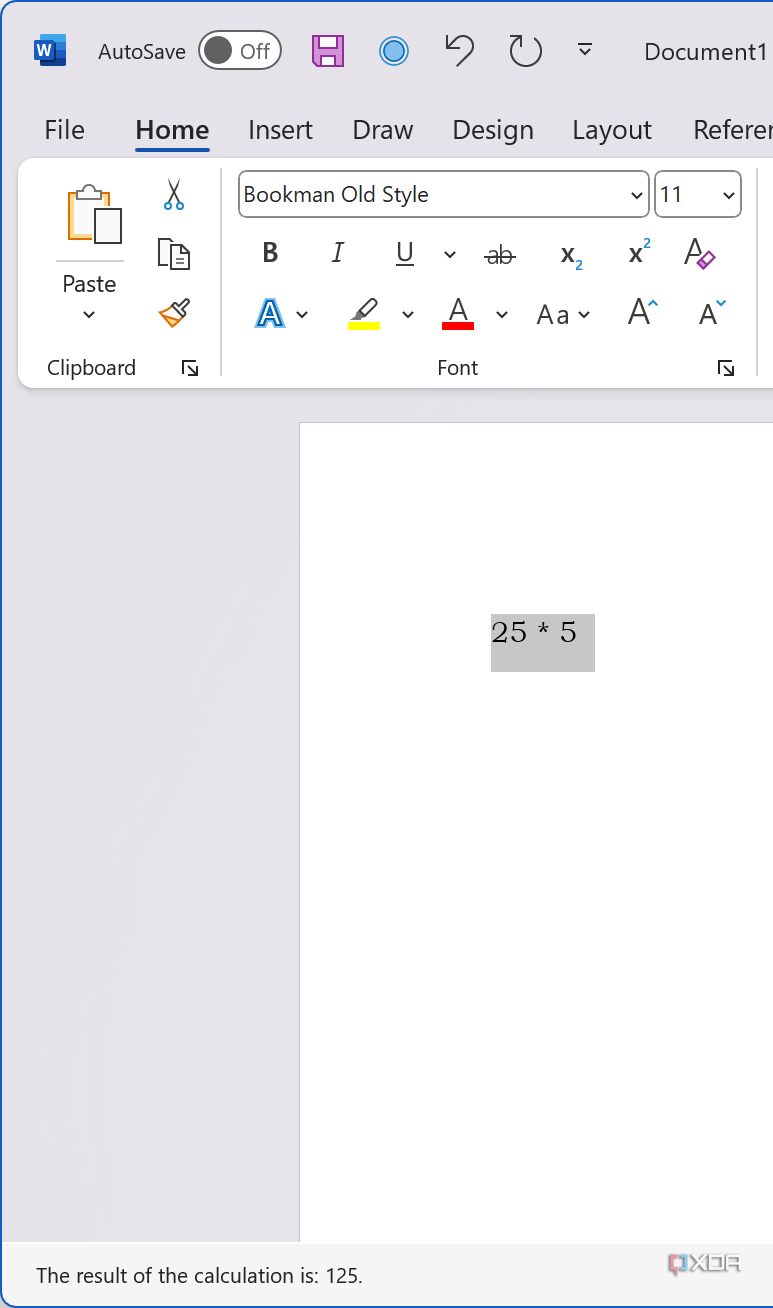Click the Word application icon
Screen dimensions: 773x1308
49,50
